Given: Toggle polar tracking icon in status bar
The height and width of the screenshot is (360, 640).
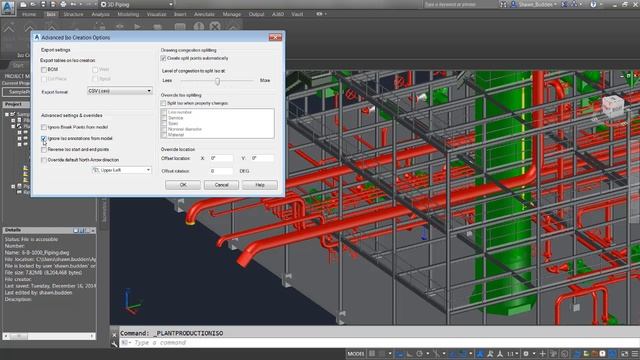Looking at the screenshot, I should click(420, 354).
